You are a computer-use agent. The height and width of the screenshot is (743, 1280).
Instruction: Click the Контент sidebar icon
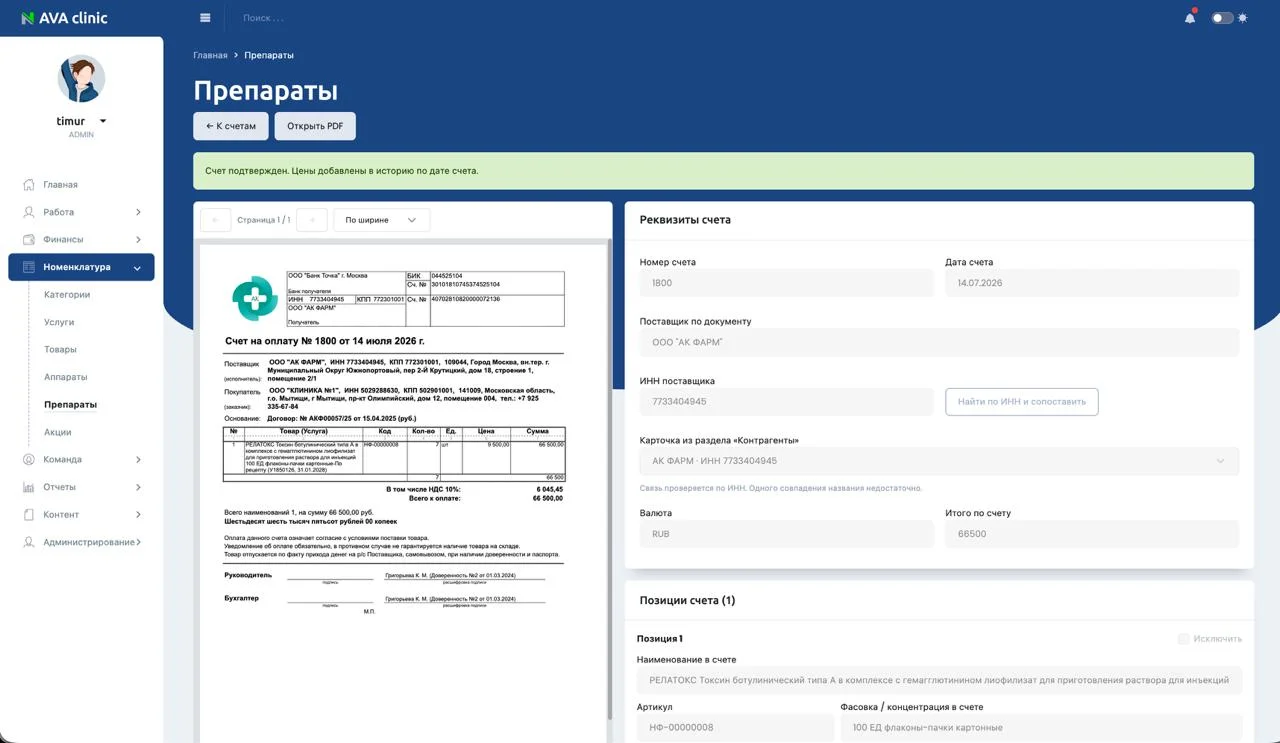pyautogui.click(x=28, y=515)
